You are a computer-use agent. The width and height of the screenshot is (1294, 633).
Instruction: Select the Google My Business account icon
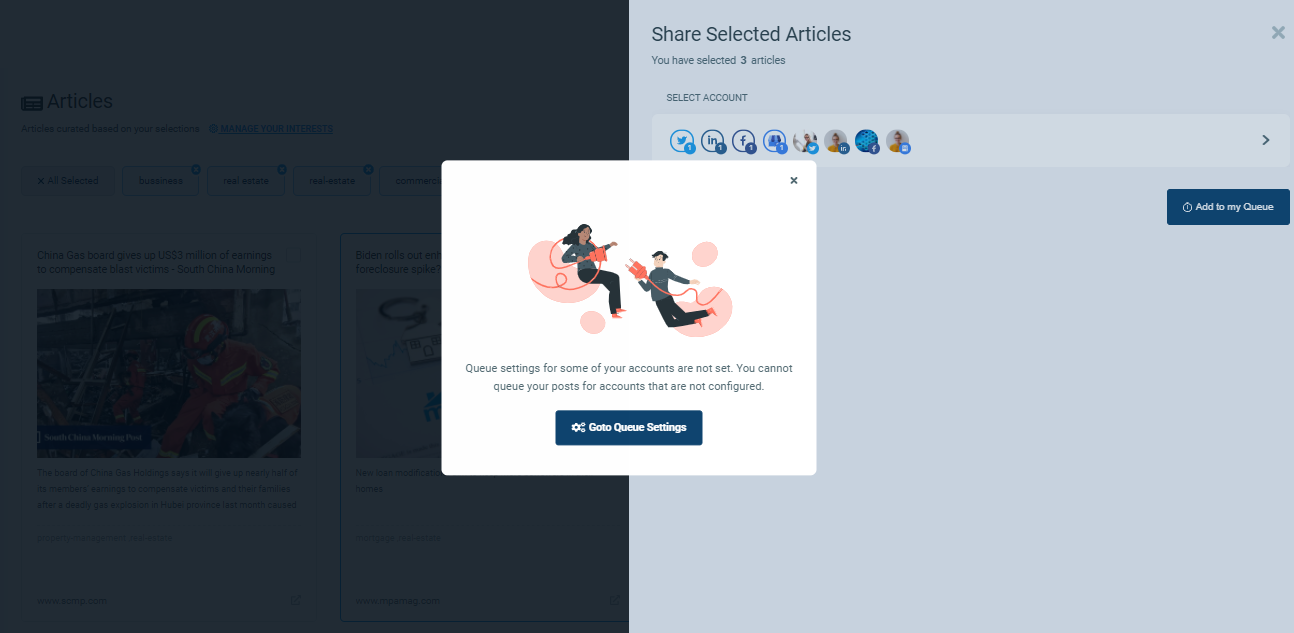[775, 141]
